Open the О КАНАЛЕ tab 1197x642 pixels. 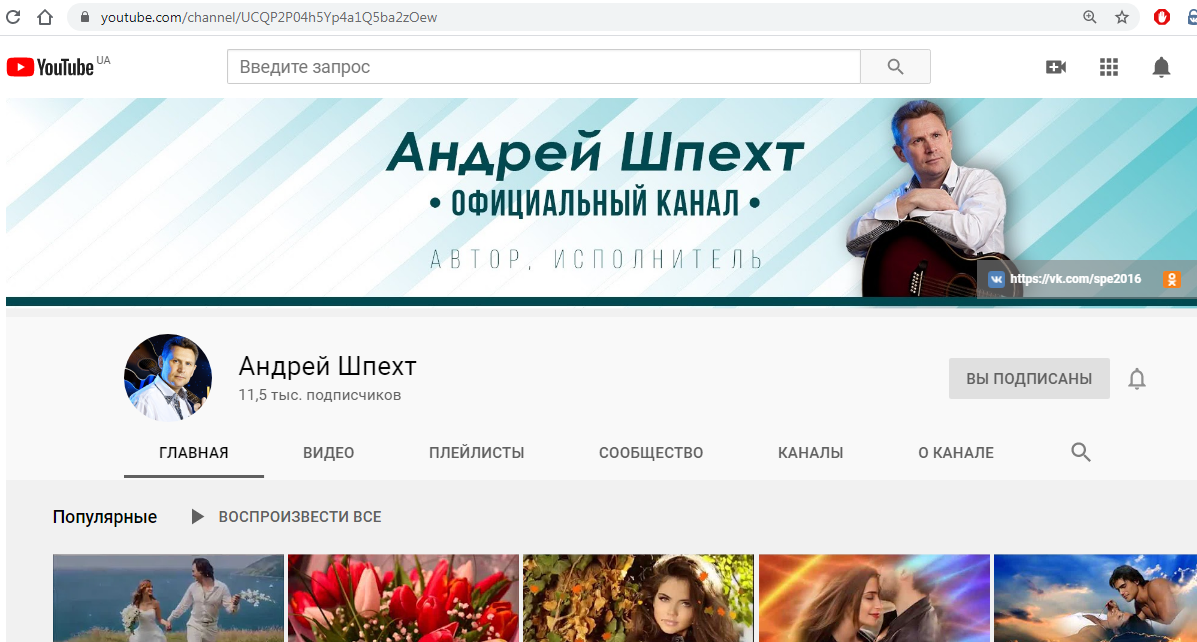[955, 452]
